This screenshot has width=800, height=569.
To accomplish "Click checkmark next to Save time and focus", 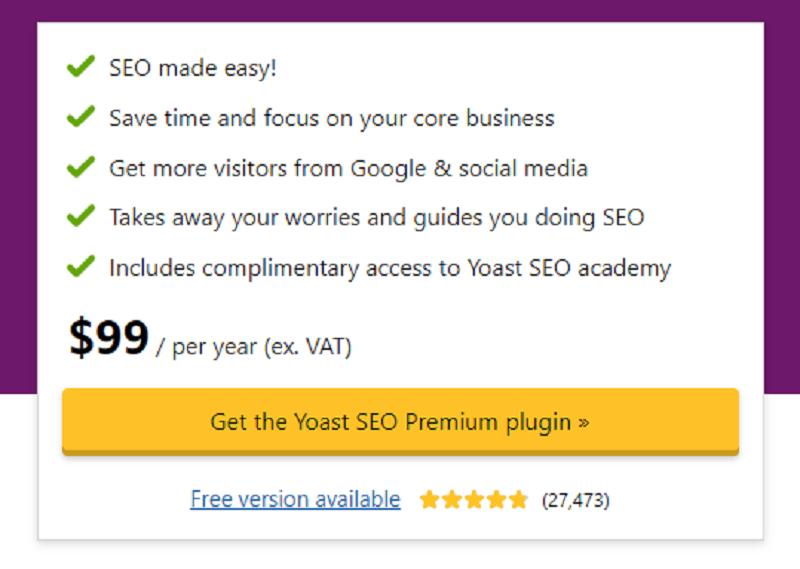I will (x=81, y=116).
